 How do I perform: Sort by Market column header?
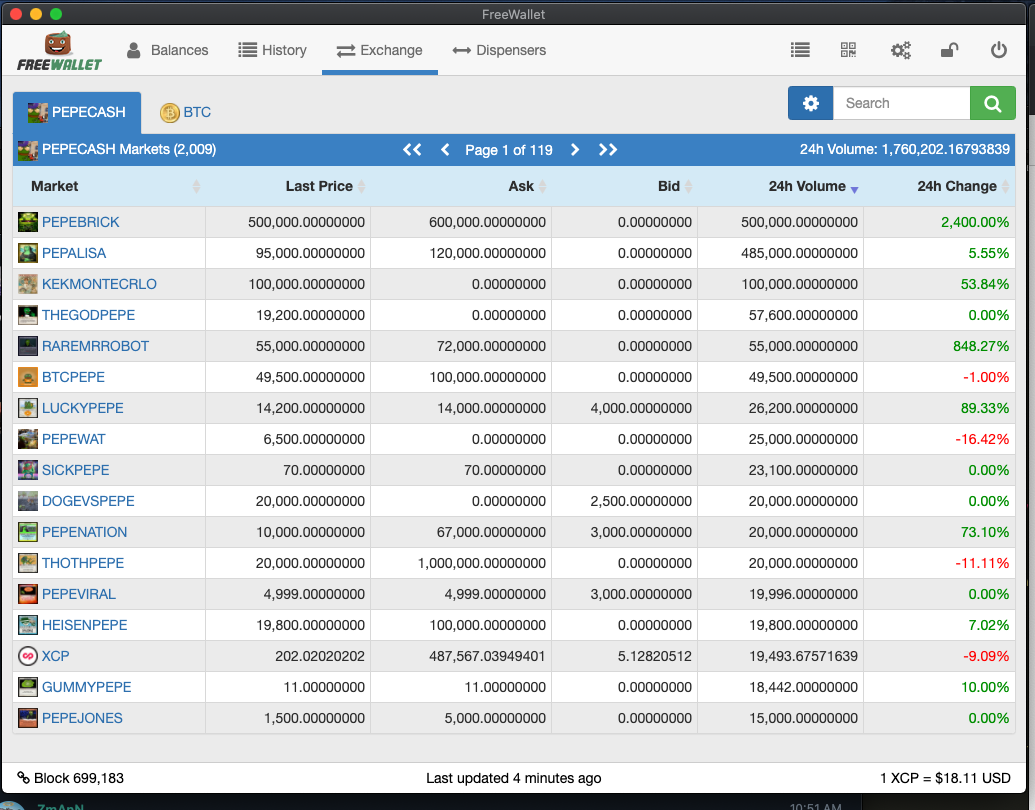109,186
